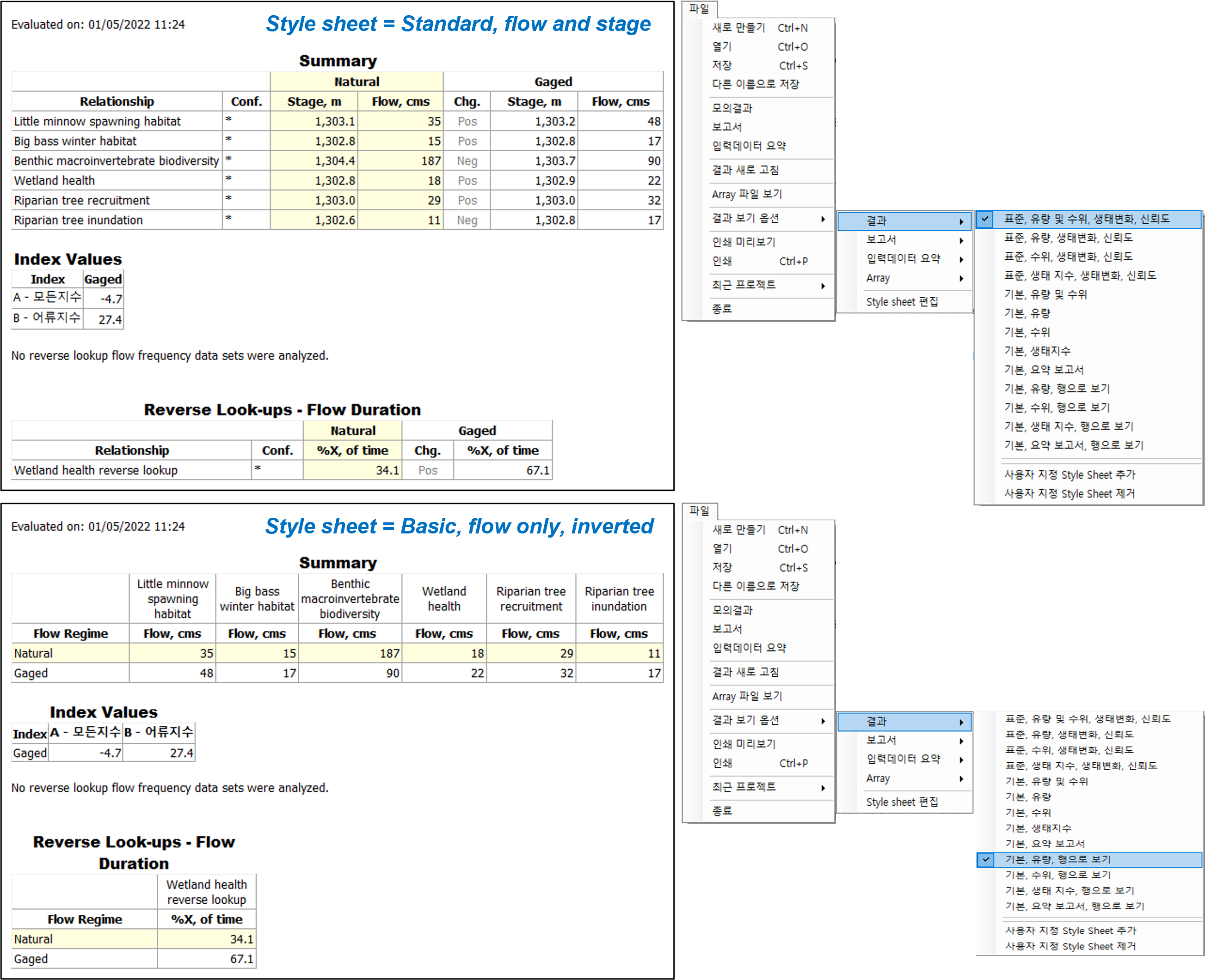Expand 'Array' submenu arrow in top menu
Screen dimensions: 1205x980
click(x=961, y=278)
